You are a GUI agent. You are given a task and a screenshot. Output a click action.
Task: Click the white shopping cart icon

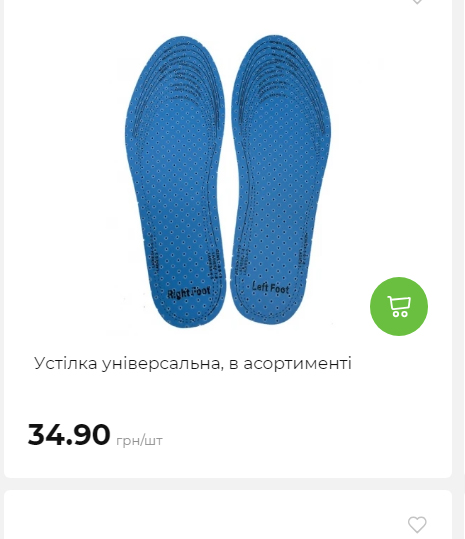coord(399,306)
